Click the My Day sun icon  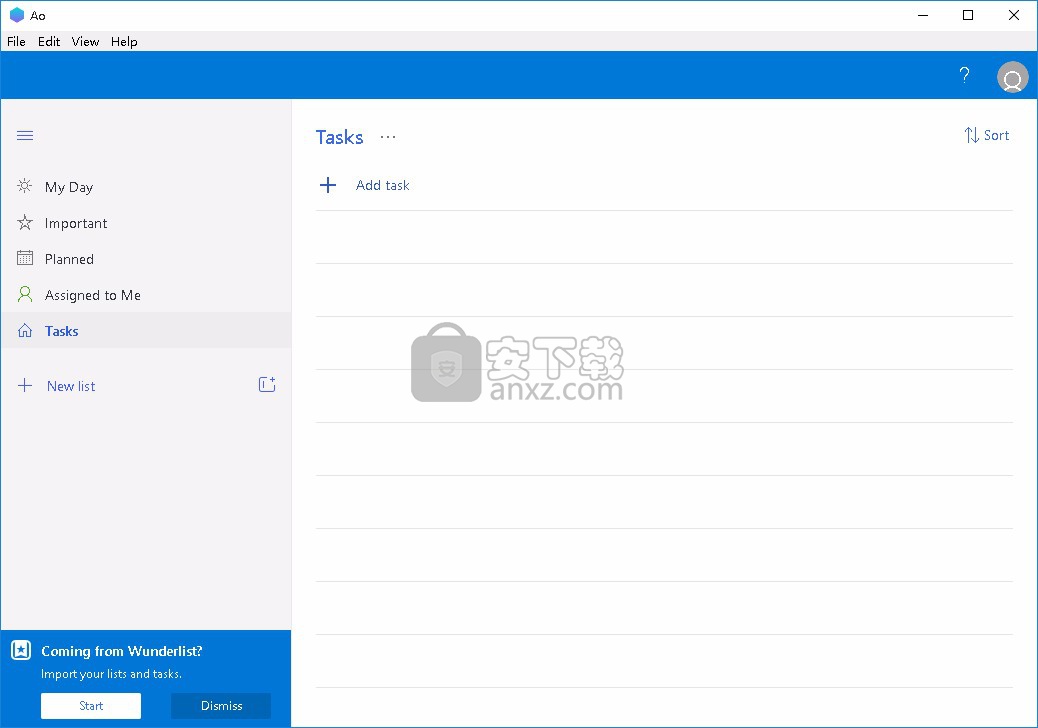tap(24, 186)
